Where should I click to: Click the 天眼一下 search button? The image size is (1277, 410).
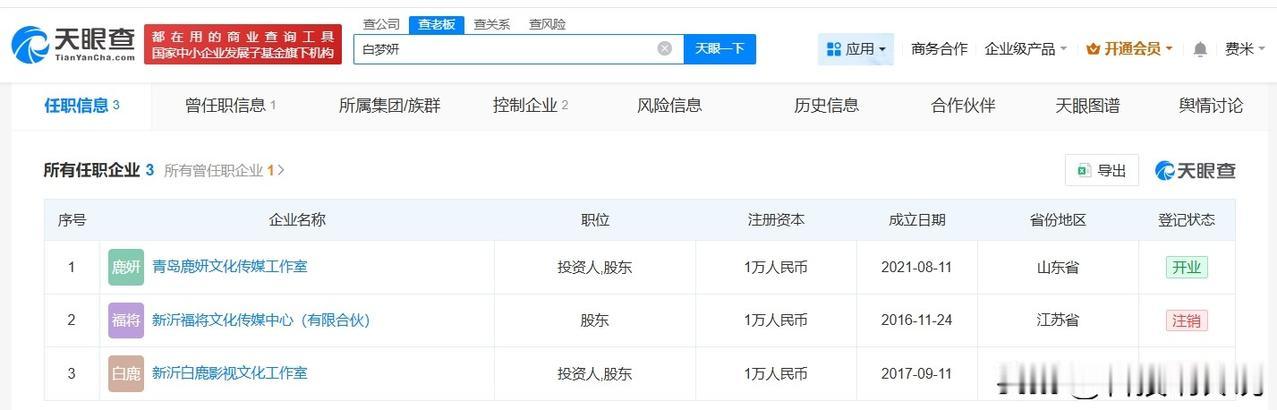(x=720, y=48)
